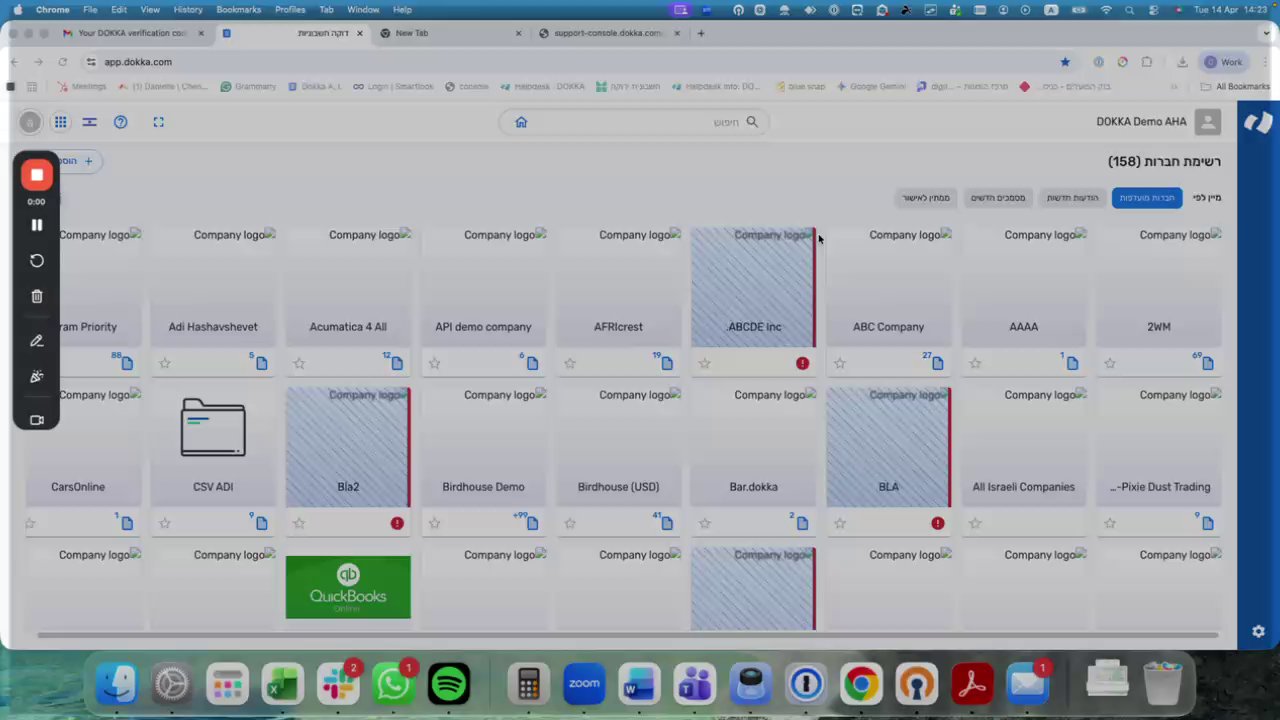The height and width of the screenshot is (720, 1280).
Task: Open the Chrome History menu
Action: pyautogui.click(x=187, y=9)
